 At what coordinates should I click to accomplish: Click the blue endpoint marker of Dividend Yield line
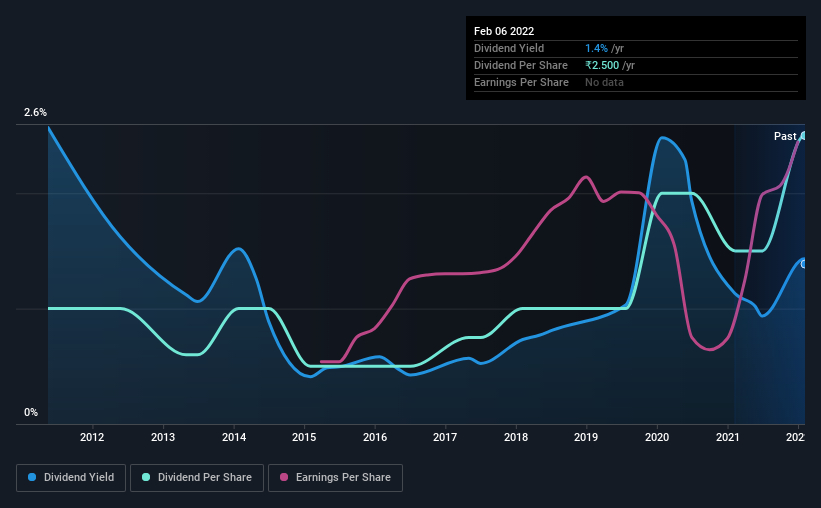(x=803, y=264)
